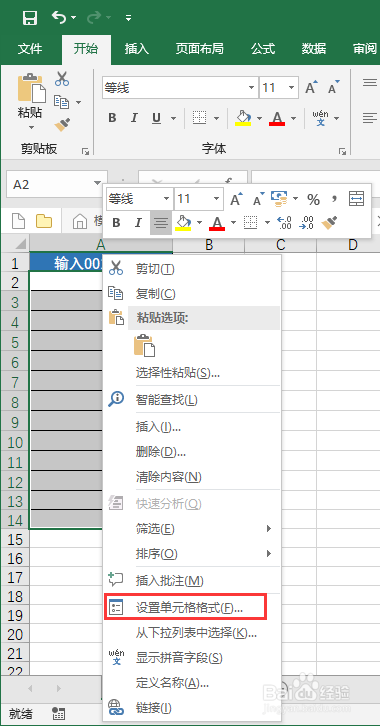The image size is (380, 726).
Task: Switch to the 插入 ribbon tab
Action: 137,49
